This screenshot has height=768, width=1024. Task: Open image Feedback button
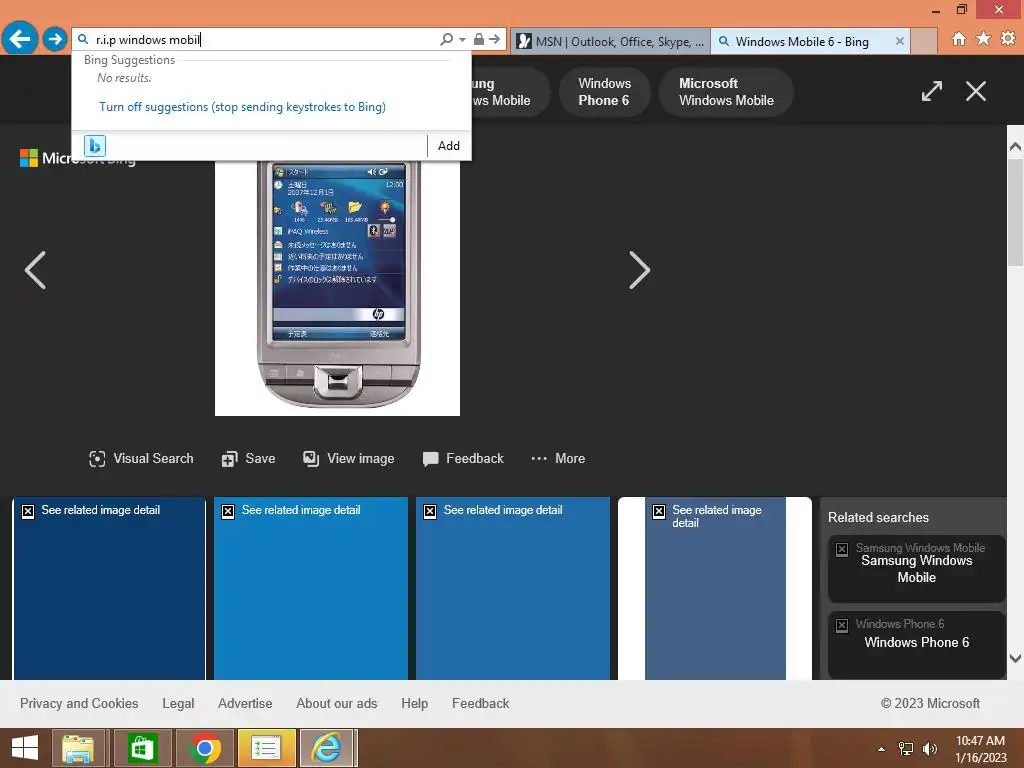tap(463, 458)
